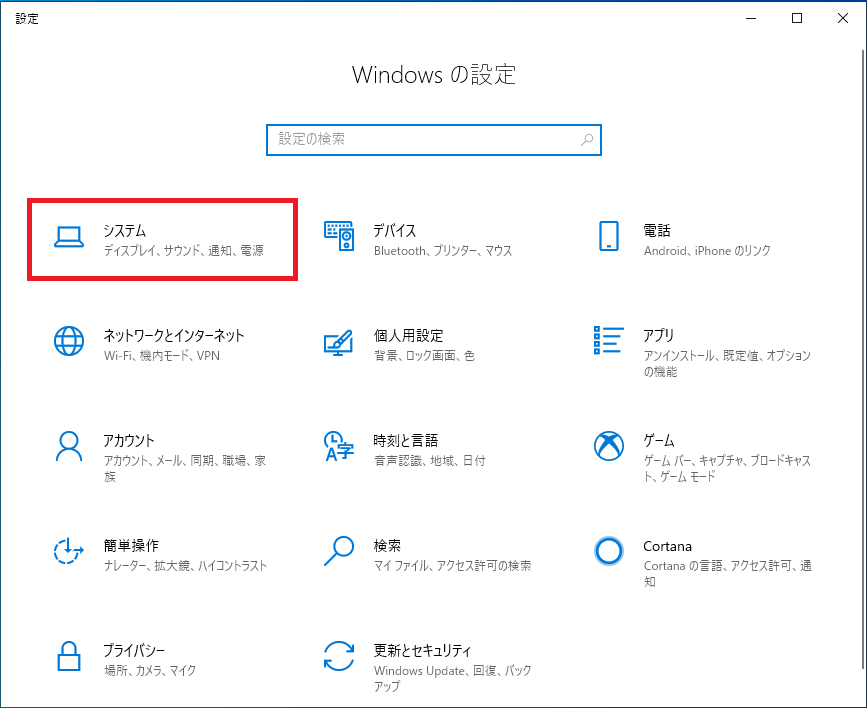This screenshot has width=867, height=708.
Task: Open the デバイス settings heading
Action: click(394, 231)
